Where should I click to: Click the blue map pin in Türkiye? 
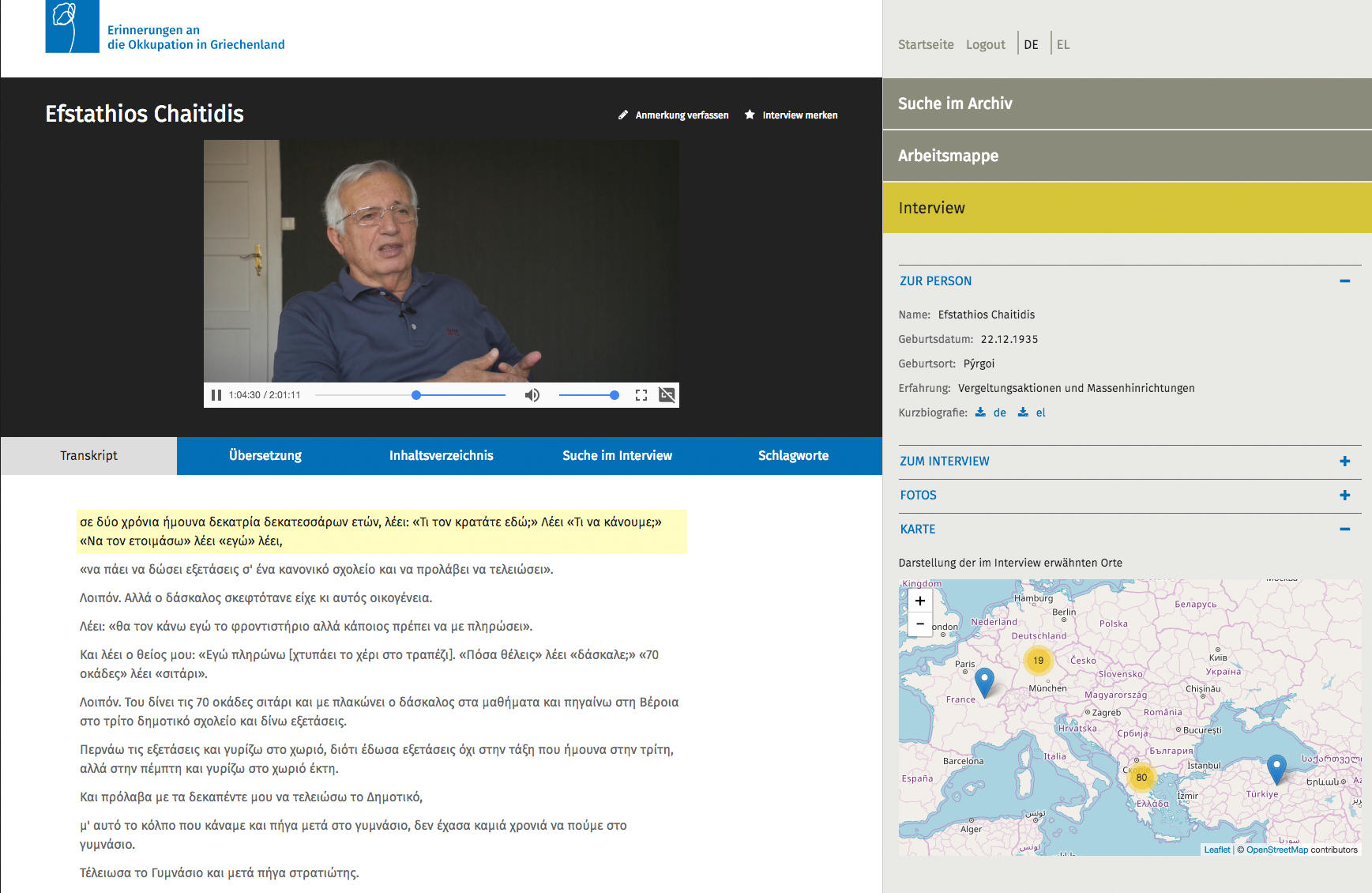(x=1276, y=770)
